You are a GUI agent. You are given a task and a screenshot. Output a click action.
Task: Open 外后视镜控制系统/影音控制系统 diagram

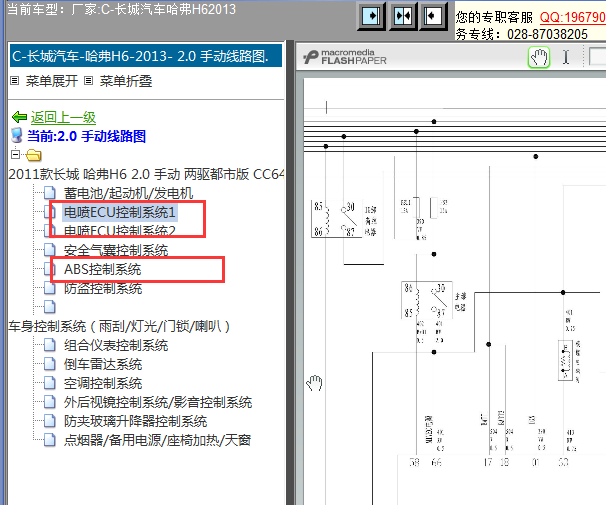(158, 402)
